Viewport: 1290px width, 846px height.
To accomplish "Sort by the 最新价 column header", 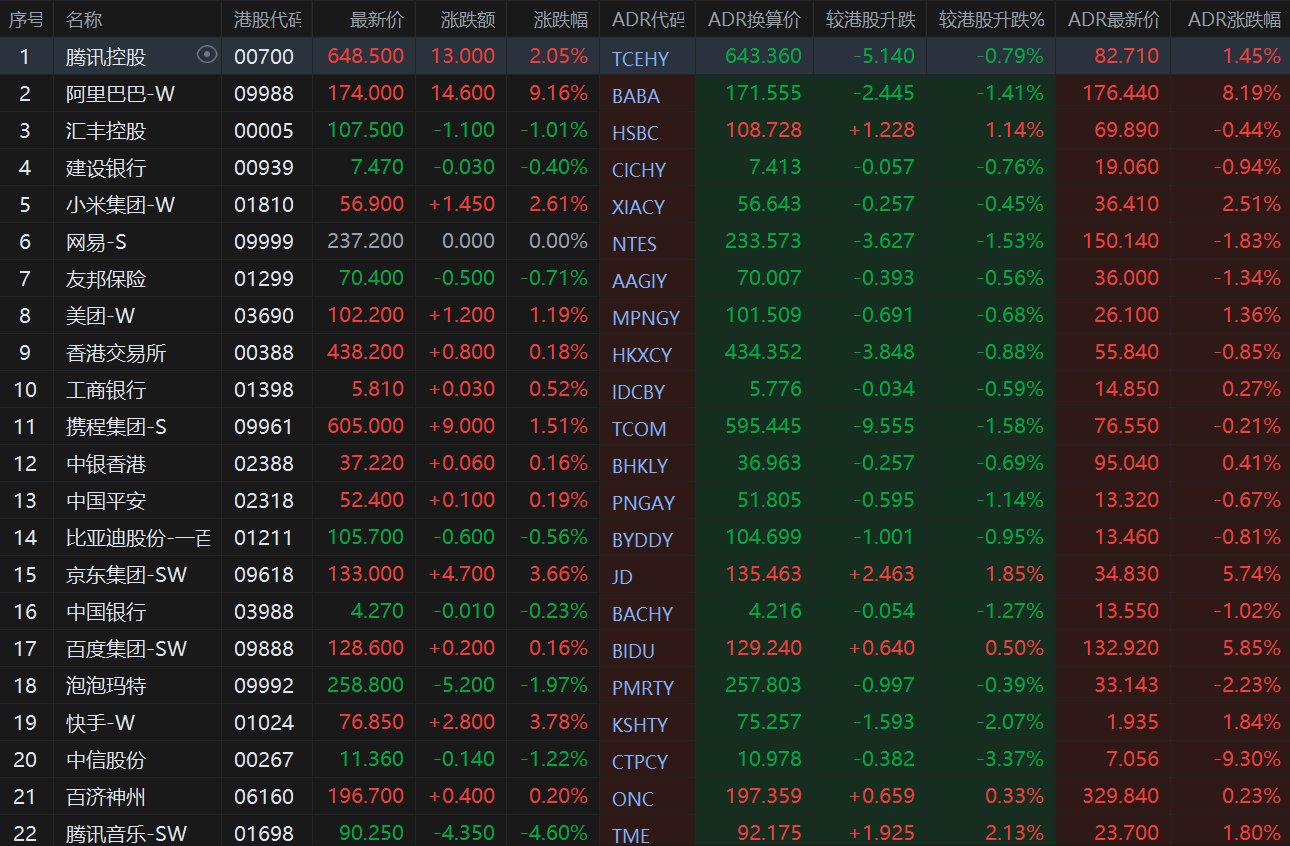I will 377,19.
